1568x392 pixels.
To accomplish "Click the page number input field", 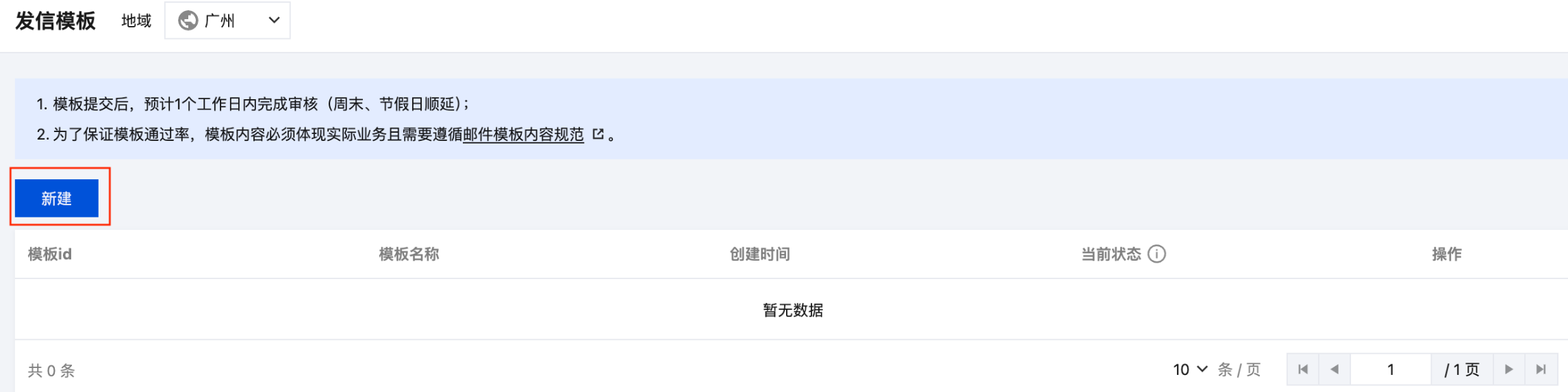I will pyautogui.click(x=1391, y=369).
